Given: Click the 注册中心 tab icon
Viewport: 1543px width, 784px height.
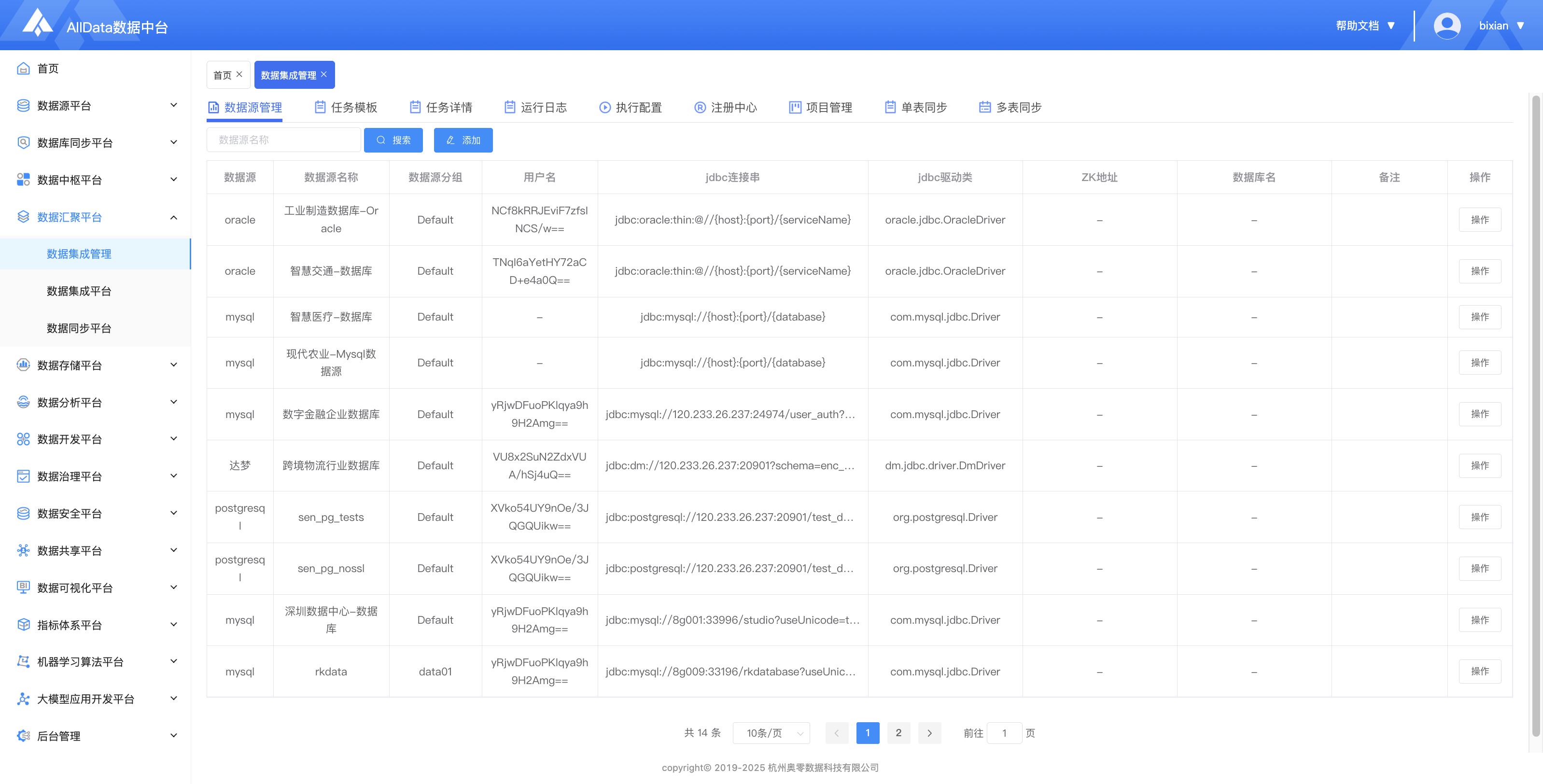Looking at the screenshot, I should click(700, 107).
